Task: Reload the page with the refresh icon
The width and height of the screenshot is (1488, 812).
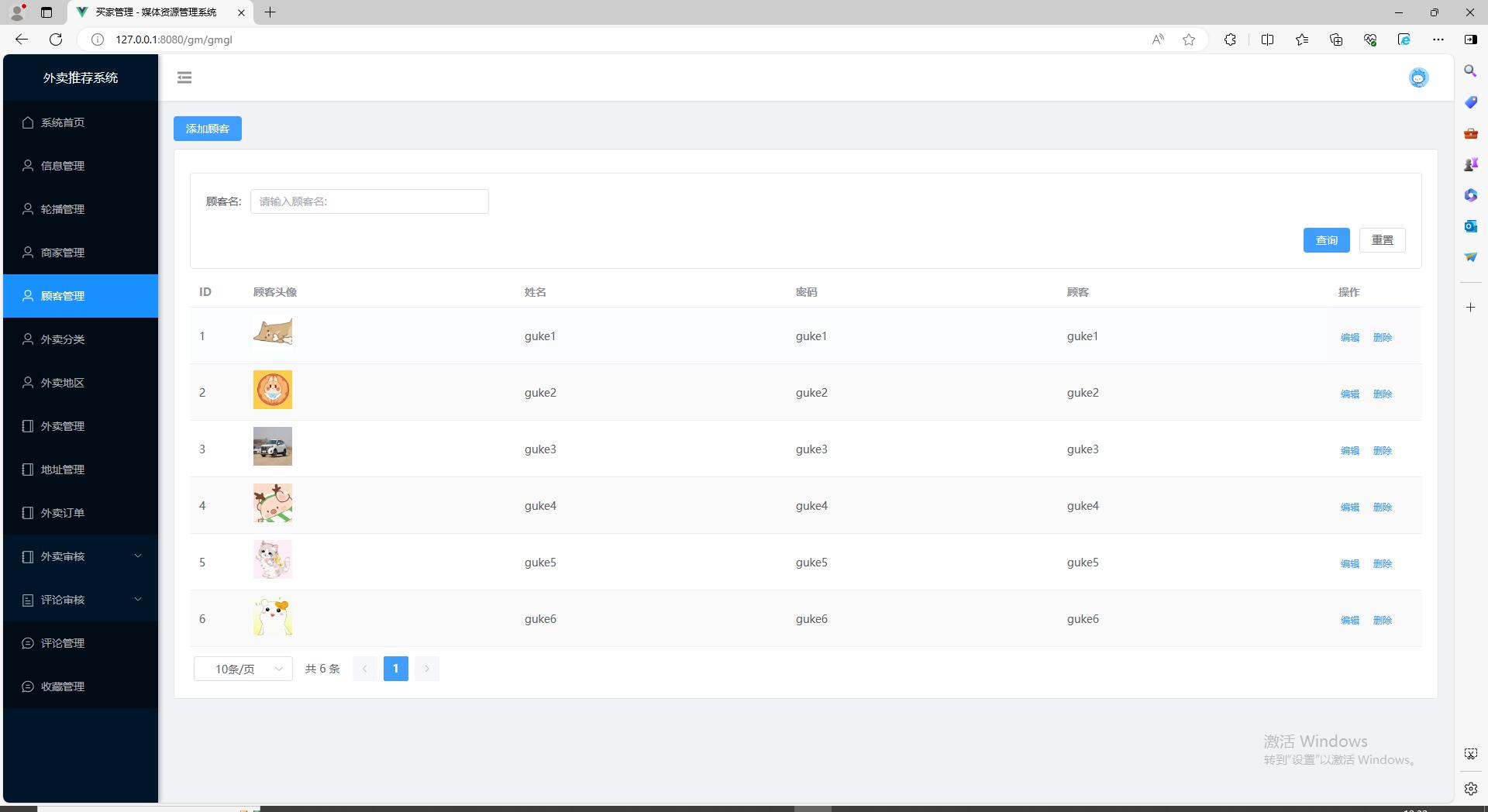Action: click(56, 40)
